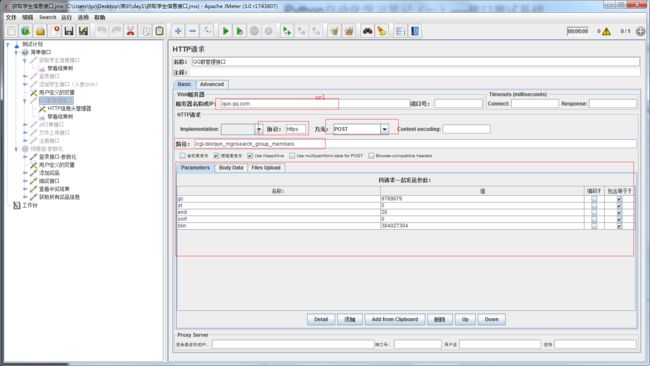Viewport: 650px width, 366px height.
Task: Click the grey Stop icon
Action: (x=255, y=31)
